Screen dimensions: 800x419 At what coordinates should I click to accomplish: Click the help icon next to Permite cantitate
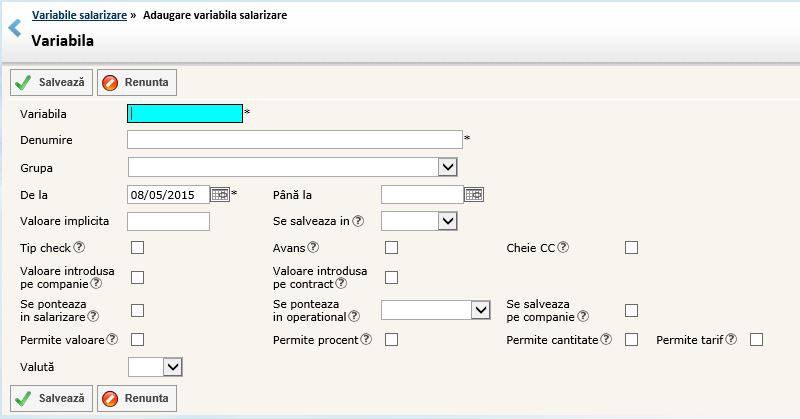click(x=606, y=339)
